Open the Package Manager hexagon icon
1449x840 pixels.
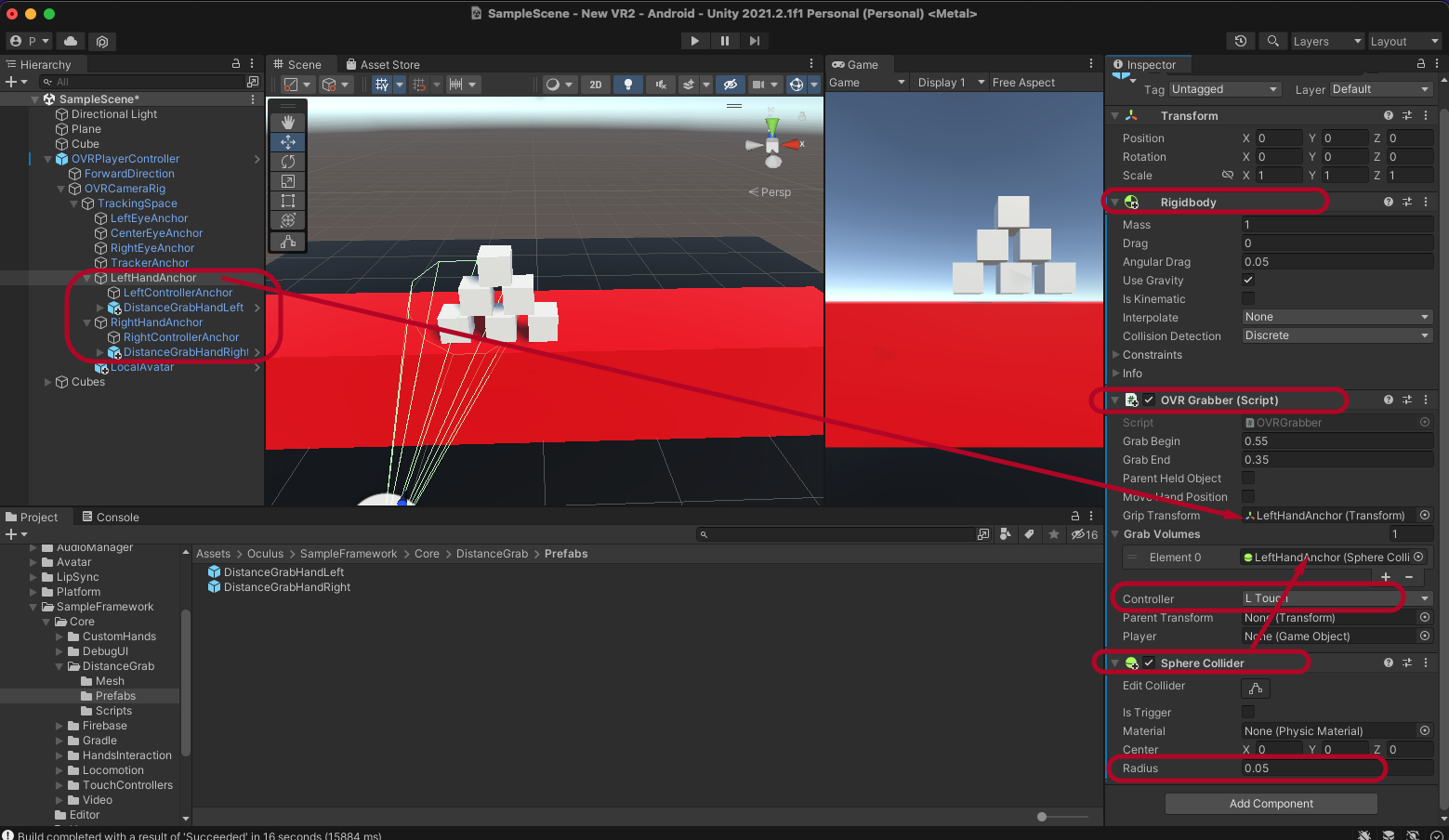coord(102,41)
